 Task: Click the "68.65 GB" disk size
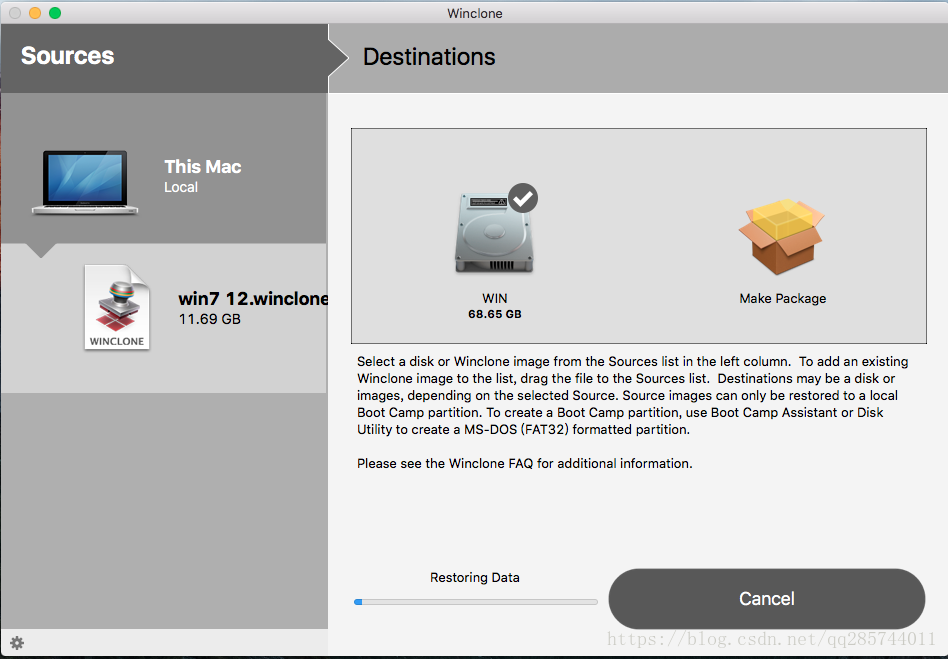pos(495,314)
